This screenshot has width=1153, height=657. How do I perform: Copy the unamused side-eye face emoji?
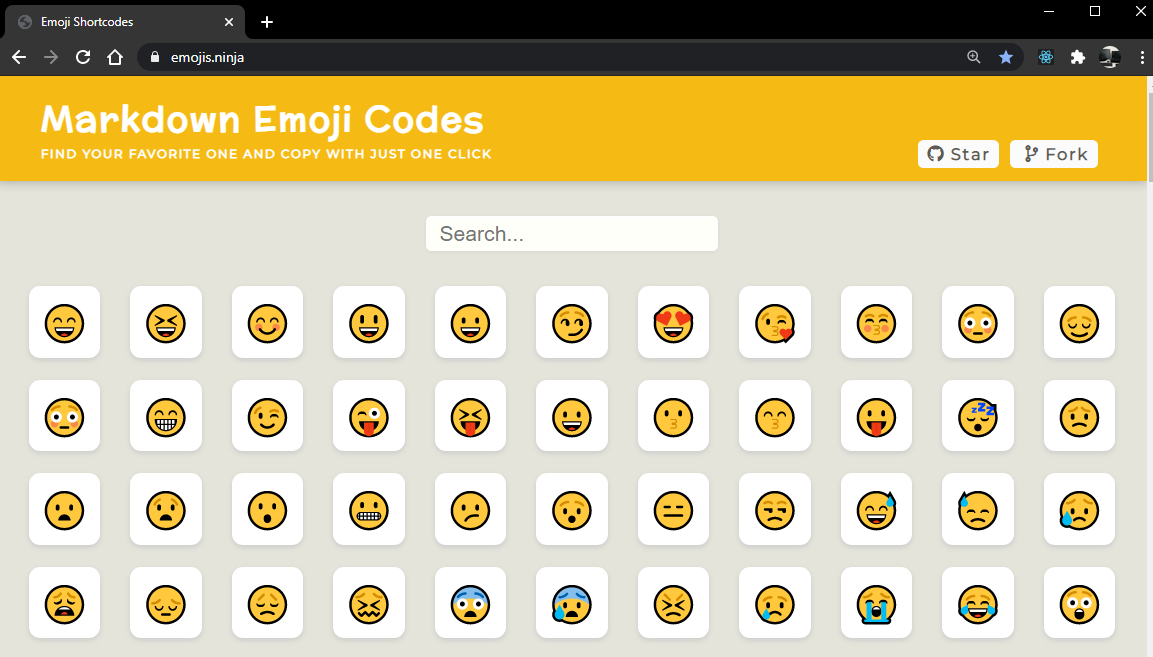point(774,509)
